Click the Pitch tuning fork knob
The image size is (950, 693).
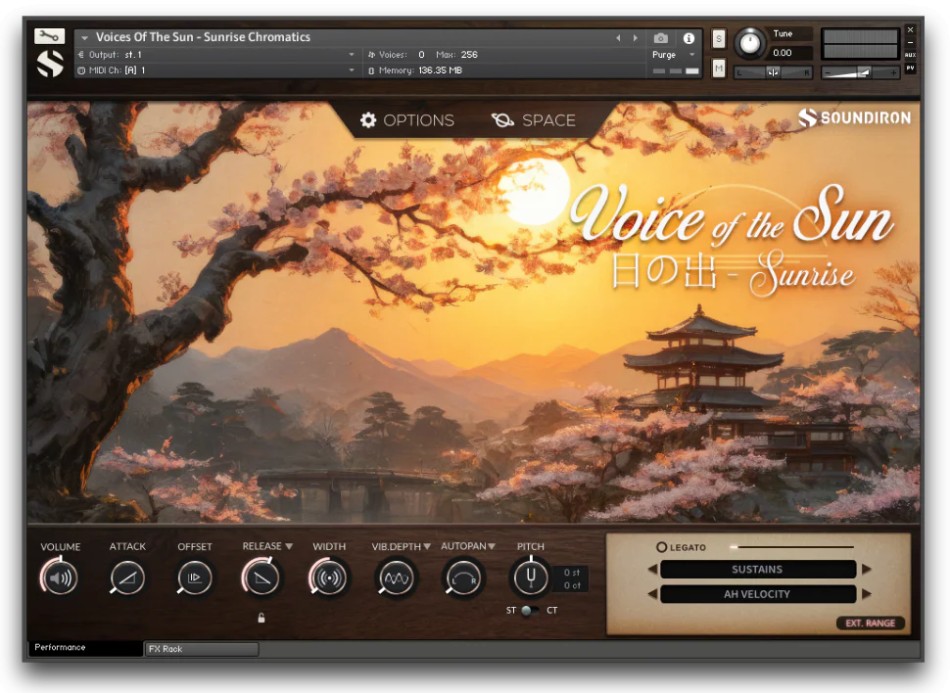pos(530,578)
